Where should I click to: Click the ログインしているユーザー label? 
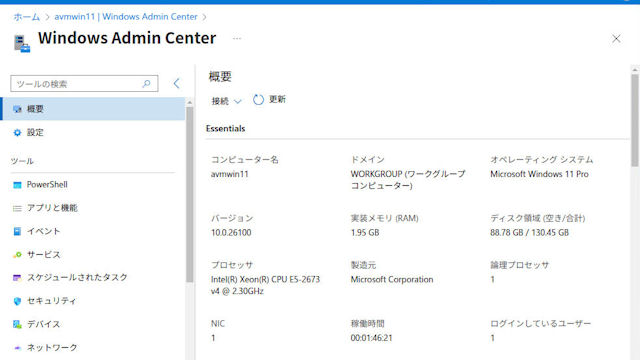click(x=540, y=324)
